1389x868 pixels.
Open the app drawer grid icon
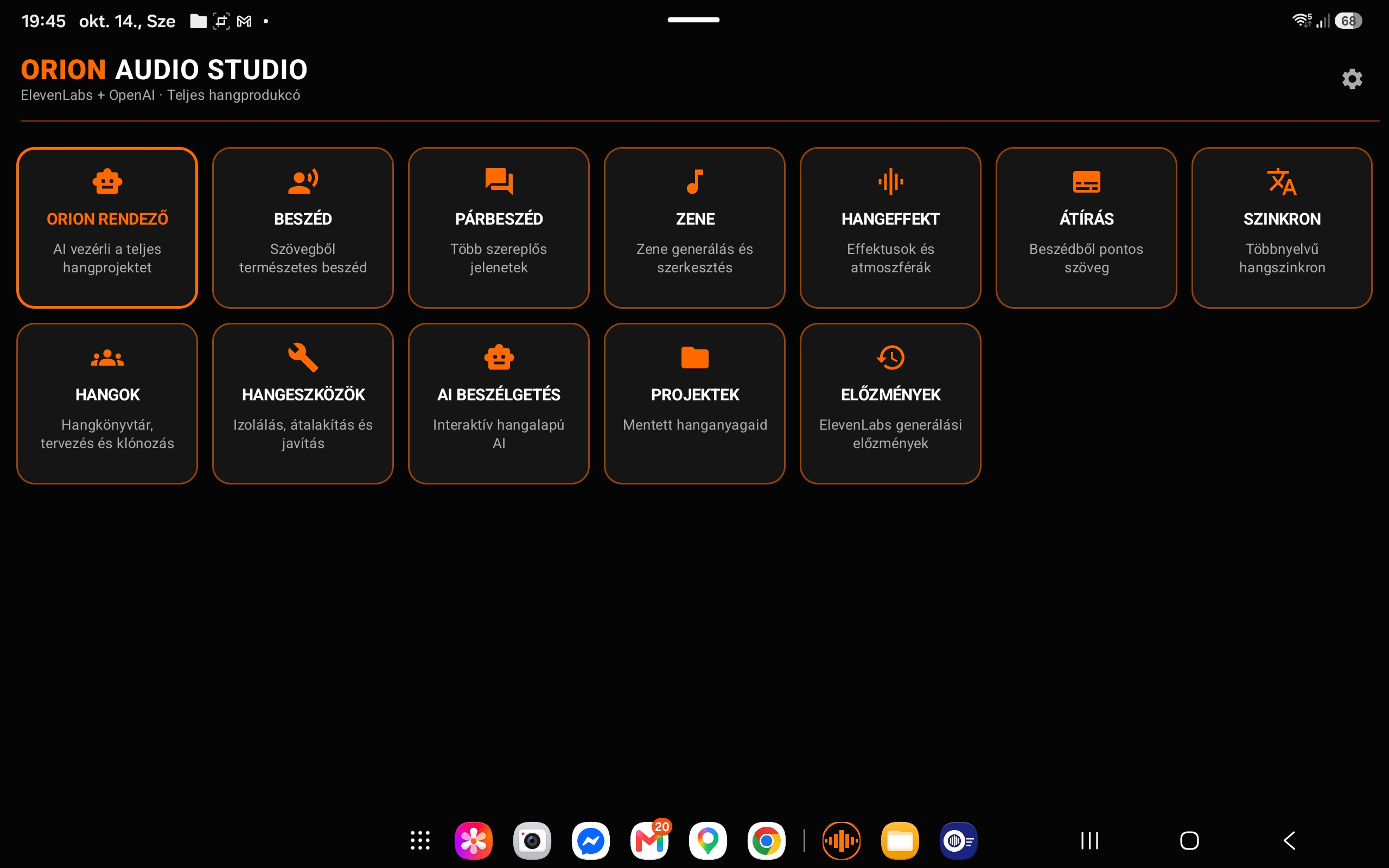point(420,840)
